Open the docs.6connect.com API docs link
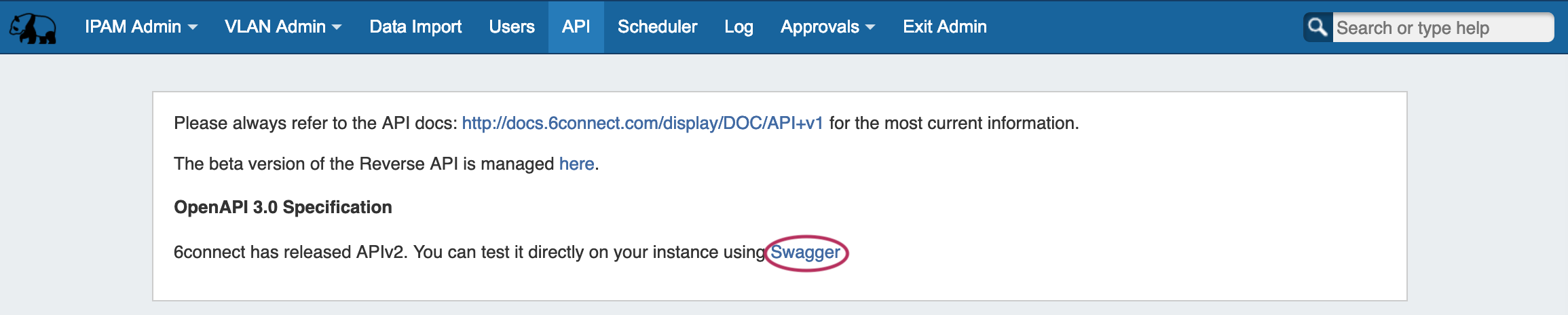 (642, 123)
